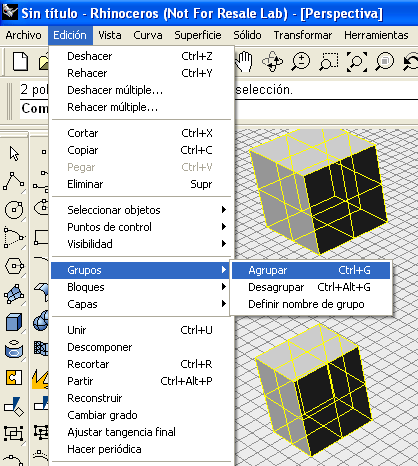Choose Cortar in the menu

pyautogui.click(x=140, y=133)
